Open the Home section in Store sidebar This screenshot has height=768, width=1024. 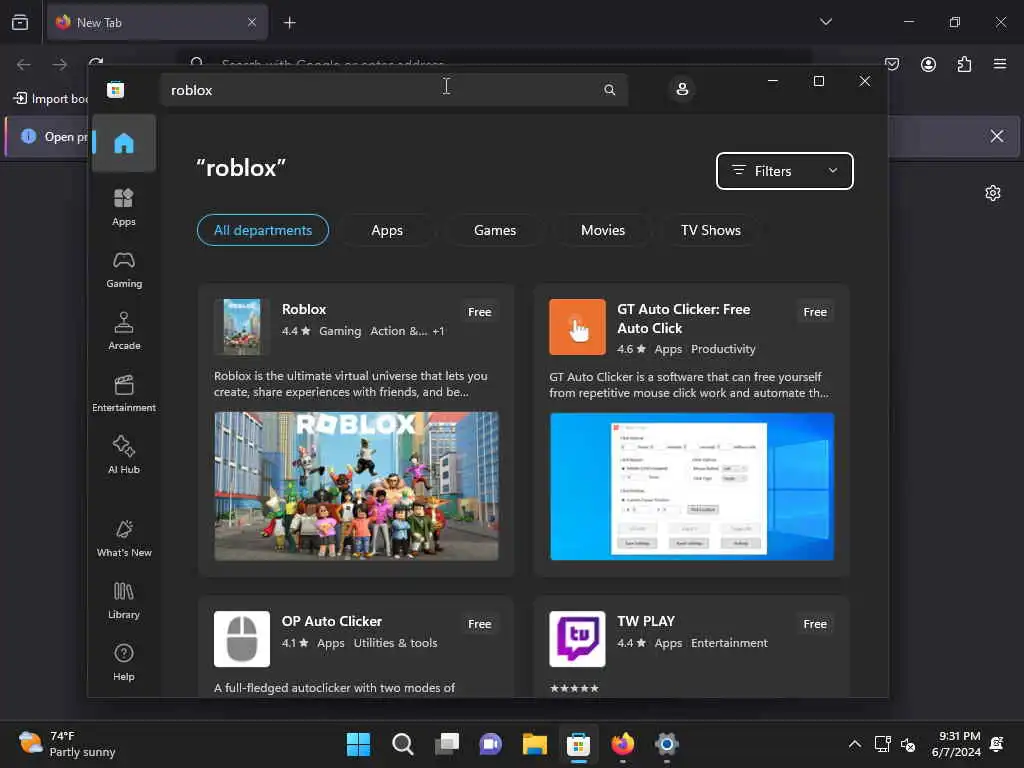[x=123, y=143]
